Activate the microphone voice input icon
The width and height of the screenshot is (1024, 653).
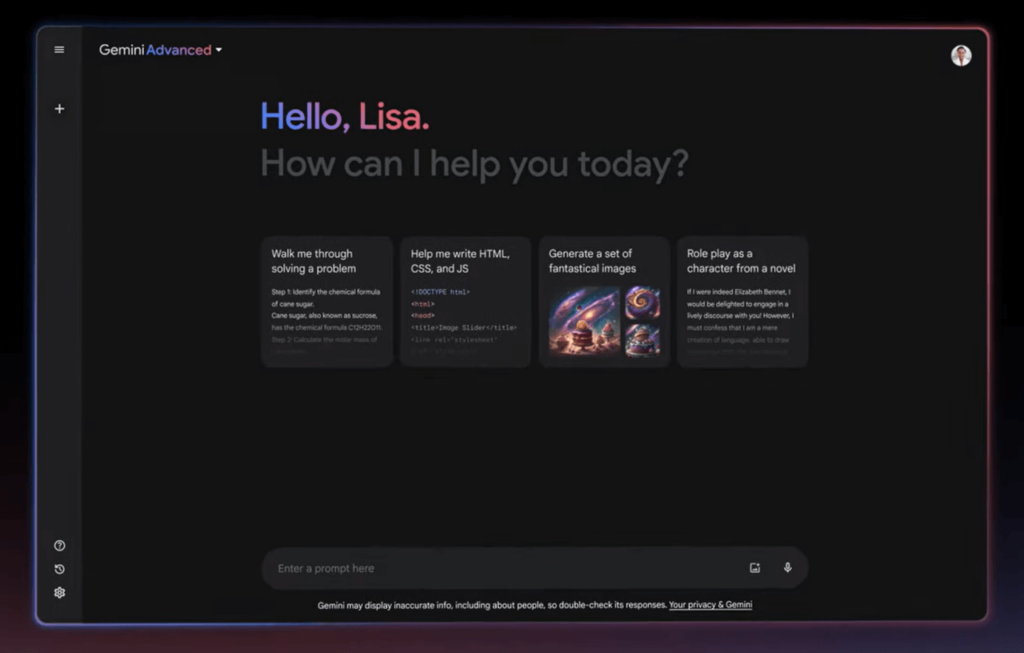[788, 567]
